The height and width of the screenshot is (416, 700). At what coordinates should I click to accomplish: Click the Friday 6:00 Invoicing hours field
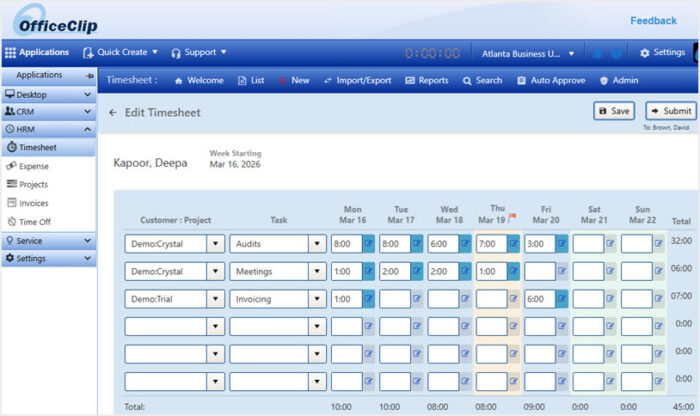(540, 299)
